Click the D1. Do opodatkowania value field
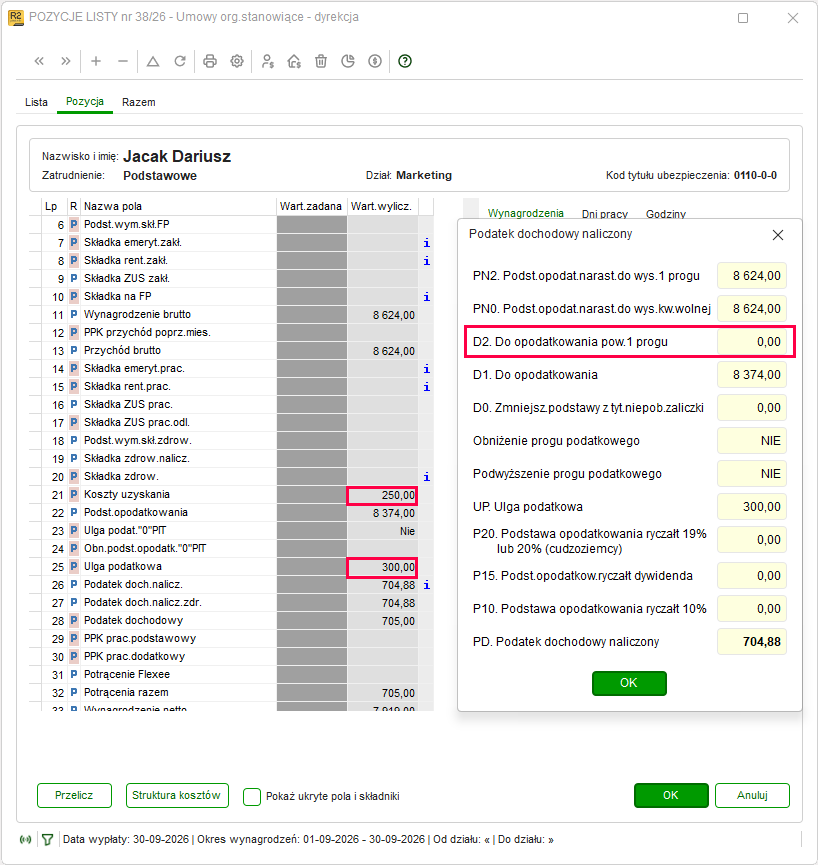818x865 pixels. [x=752, y=375]
